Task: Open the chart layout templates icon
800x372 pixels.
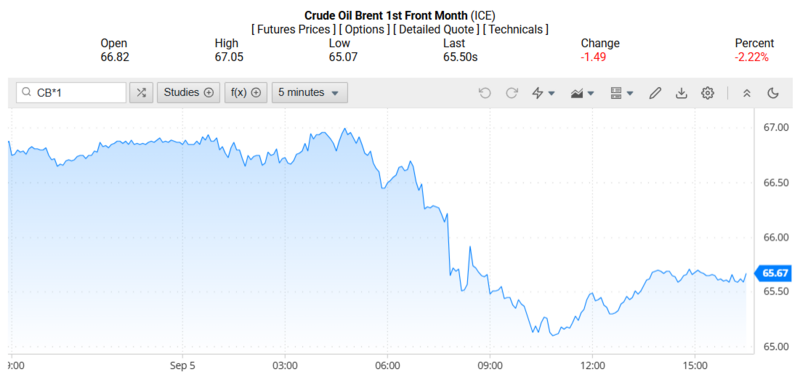Action: pyautogui.click(x=616, y=93)
